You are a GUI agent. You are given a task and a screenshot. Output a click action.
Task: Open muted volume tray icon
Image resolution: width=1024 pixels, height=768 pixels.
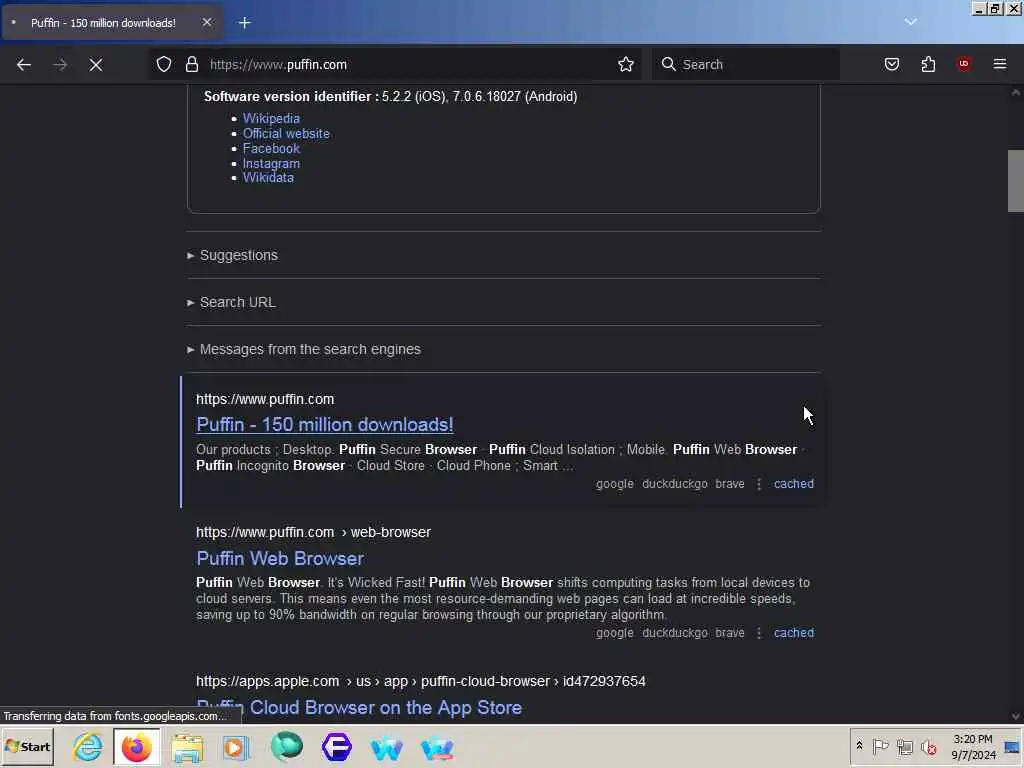click(928, 746)
